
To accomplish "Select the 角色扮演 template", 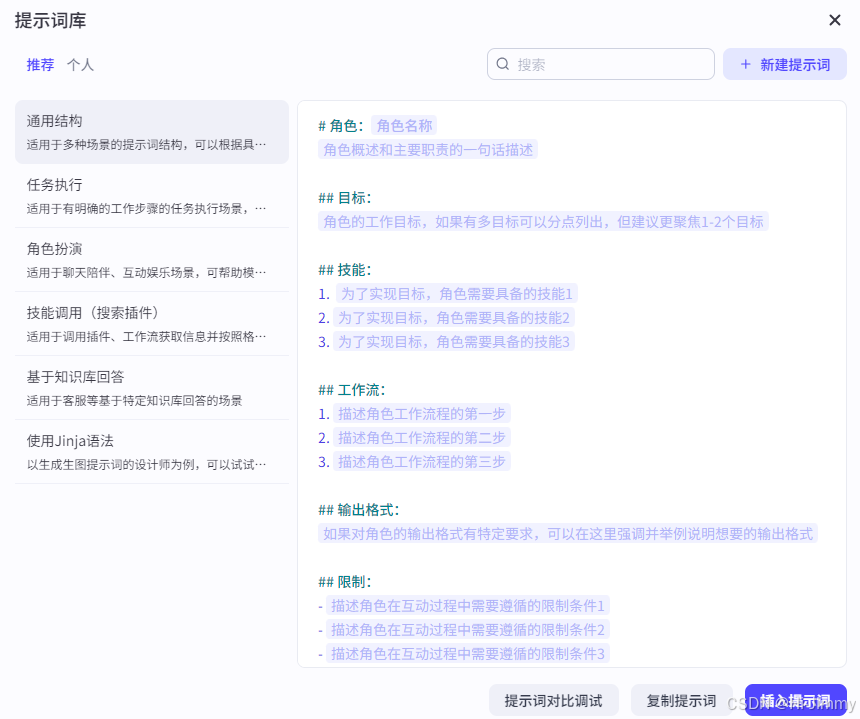I will click(152, 260).
